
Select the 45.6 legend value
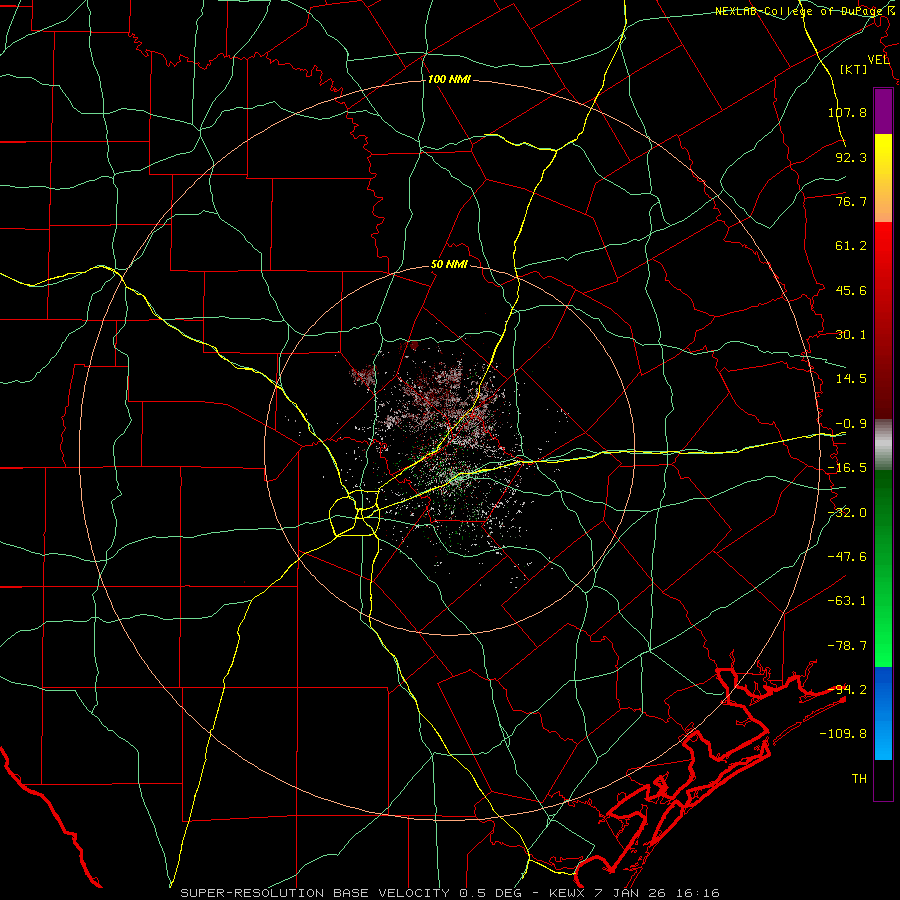tap(851, 290)
